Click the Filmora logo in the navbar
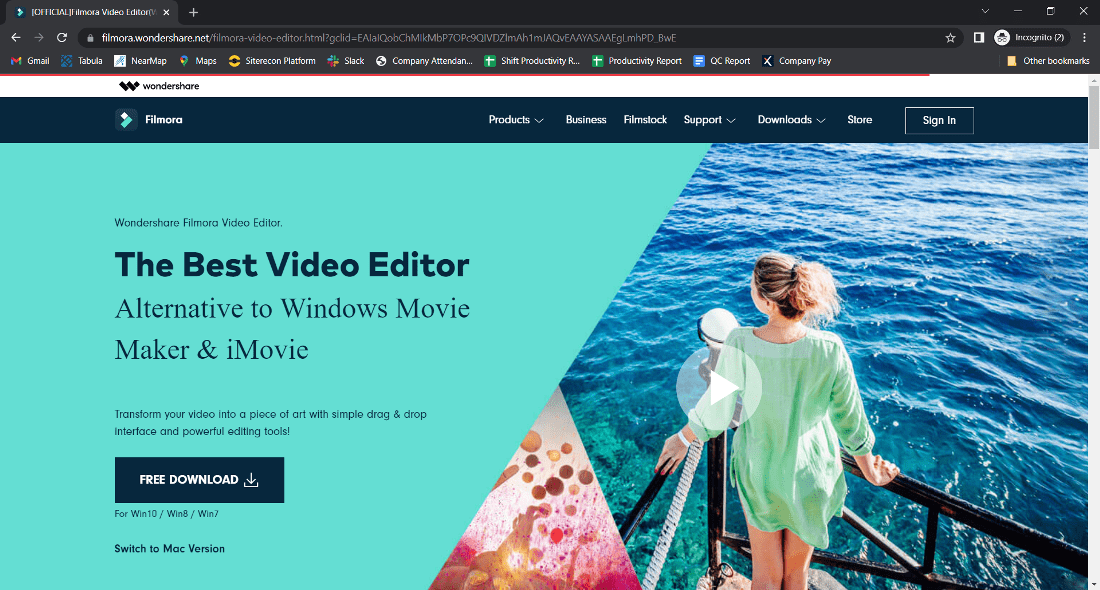 (149, 120)
